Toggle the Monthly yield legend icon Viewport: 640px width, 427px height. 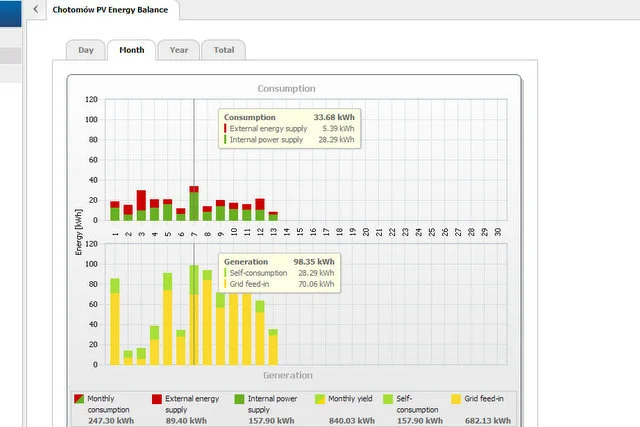[320, 399]
